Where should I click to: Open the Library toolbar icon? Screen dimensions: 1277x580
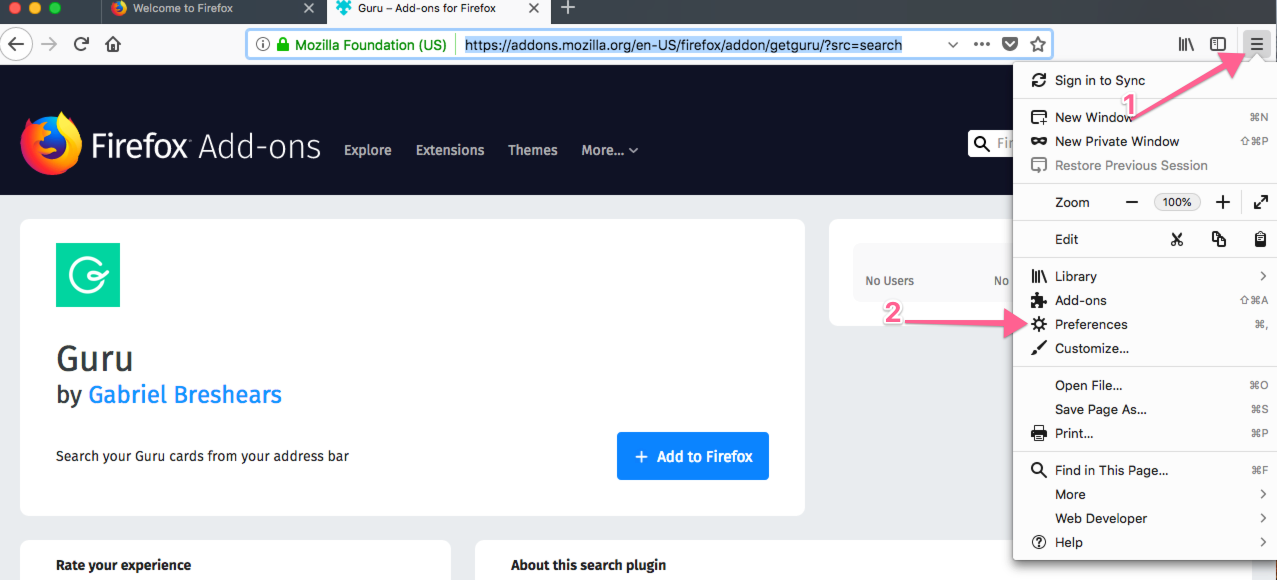(1187, 44)
